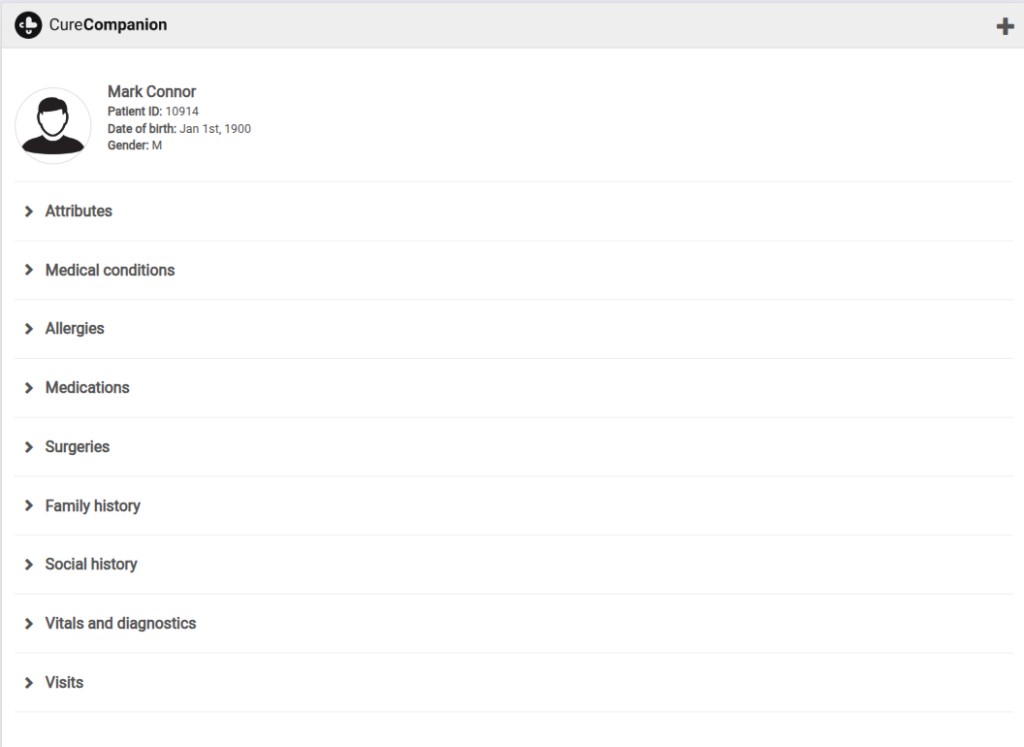Click the patient avatar picture
Screen dimensions: 1024x747
click(x=53, y=125)
